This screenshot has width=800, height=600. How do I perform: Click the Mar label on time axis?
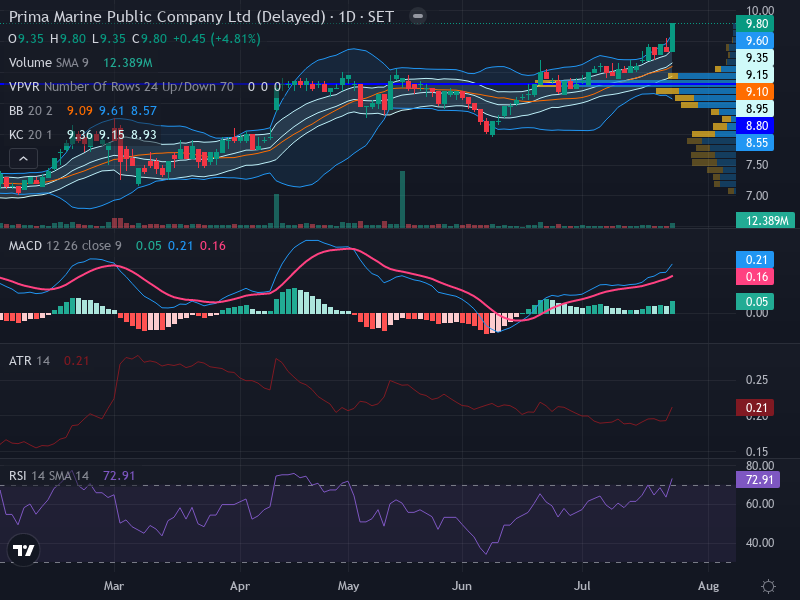(114, 586)
